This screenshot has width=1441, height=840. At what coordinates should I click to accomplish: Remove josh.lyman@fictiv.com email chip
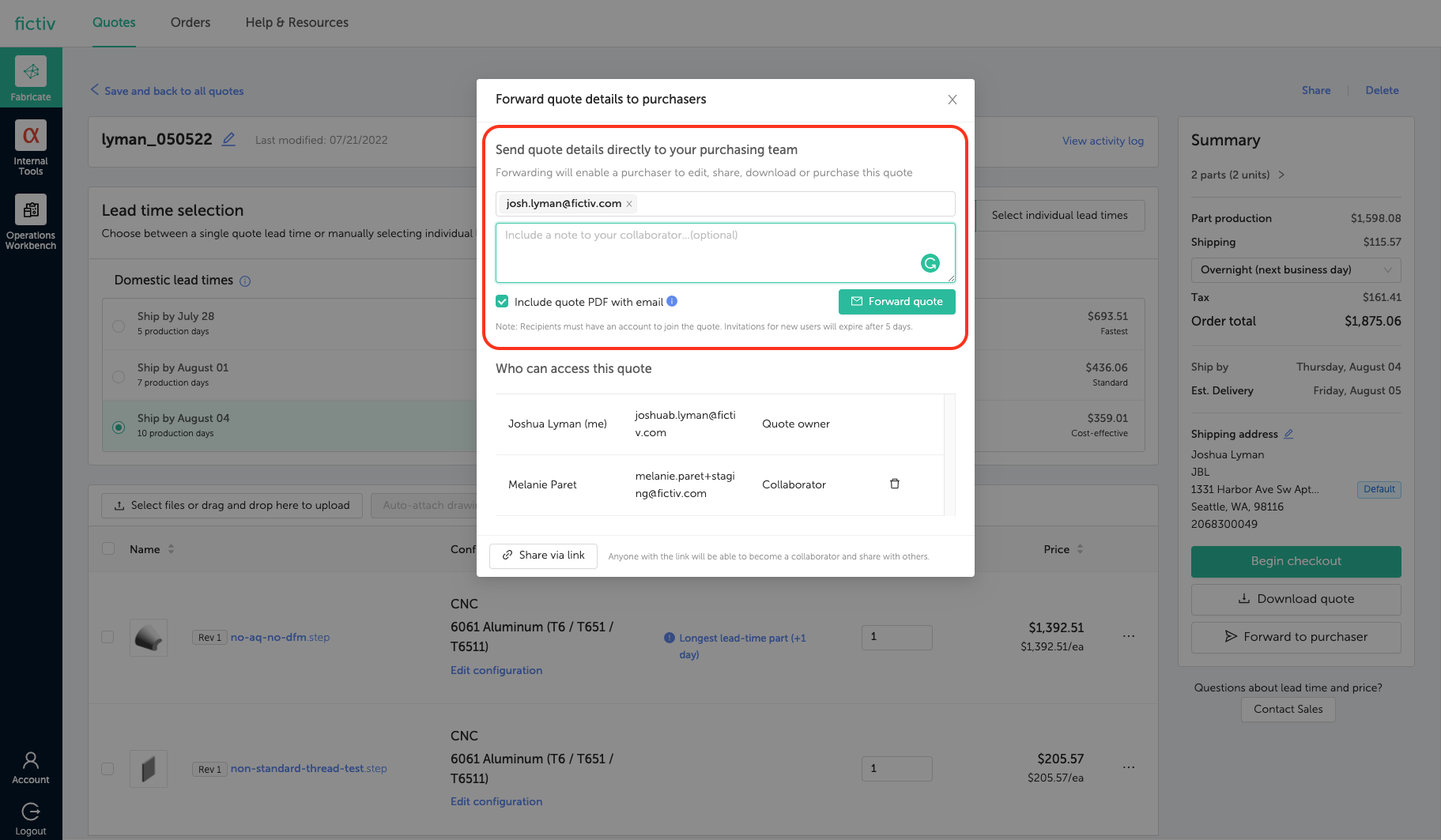(x=629, y=204)
